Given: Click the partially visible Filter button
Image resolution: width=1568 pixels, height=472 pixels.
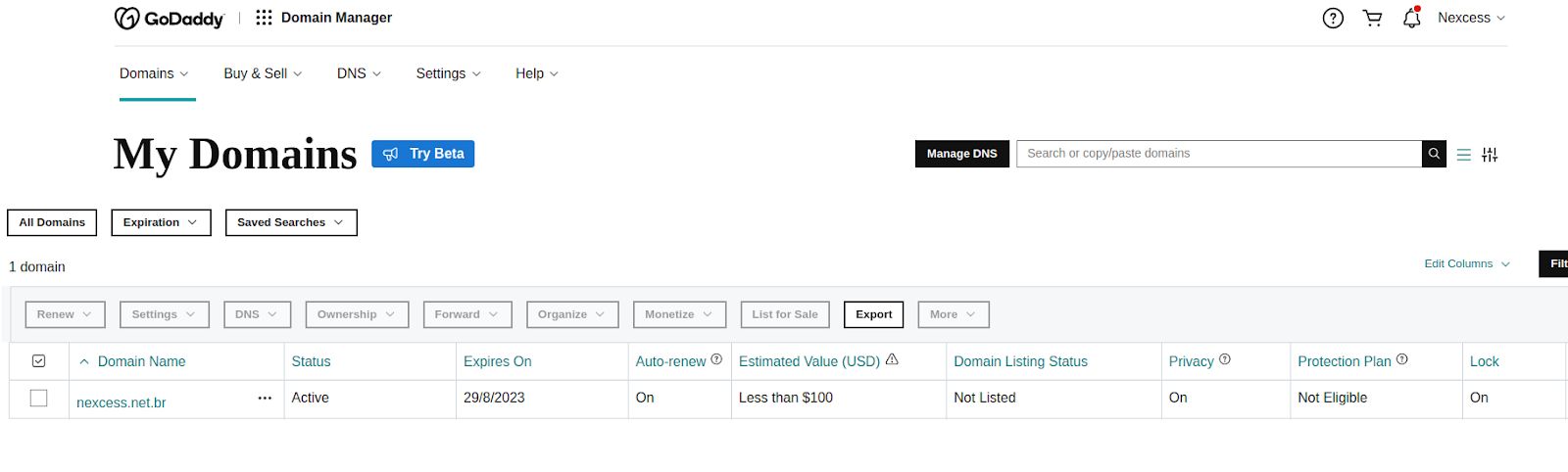Looking at the screenshot, I should click(x=1554, y=263).
